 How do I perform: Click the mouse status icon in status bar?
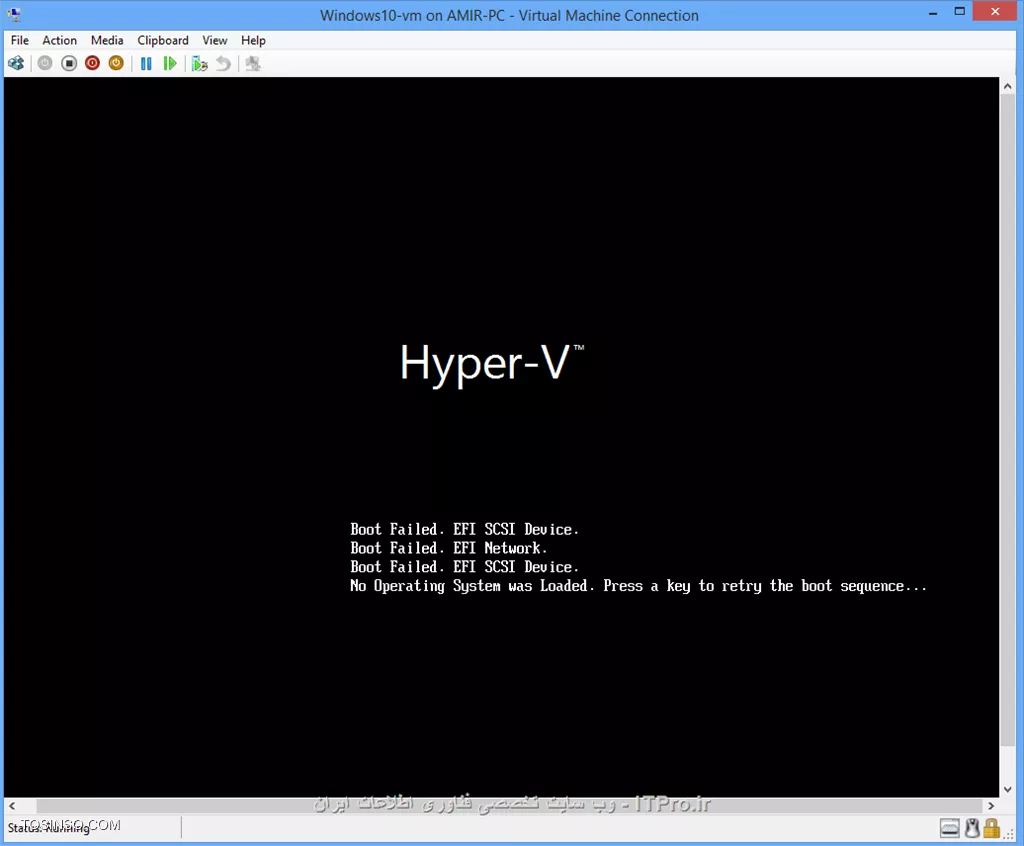972,828
